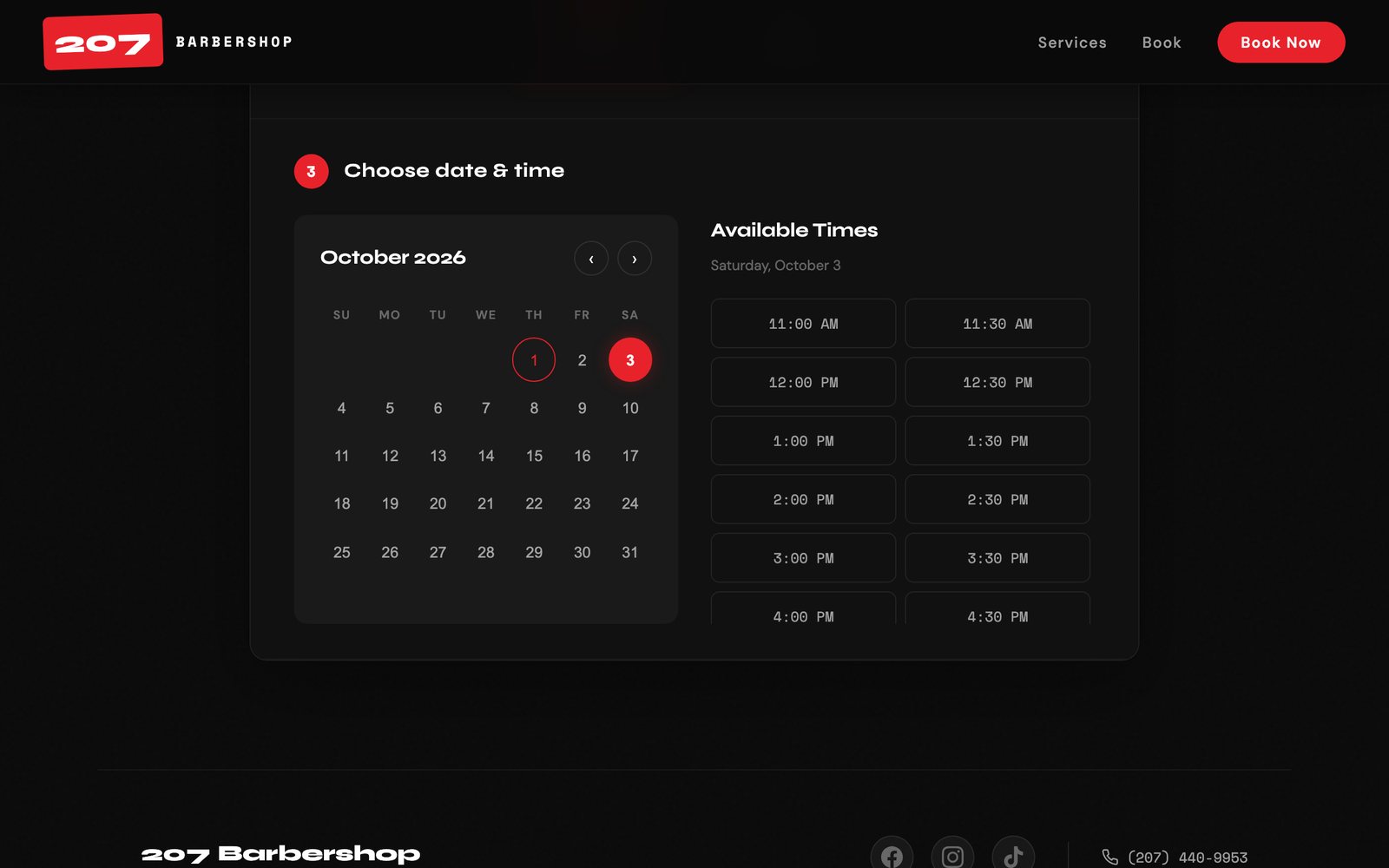Click the phone number (207) 440-9953
The image size is (1389, 868).
[1187, 858]
